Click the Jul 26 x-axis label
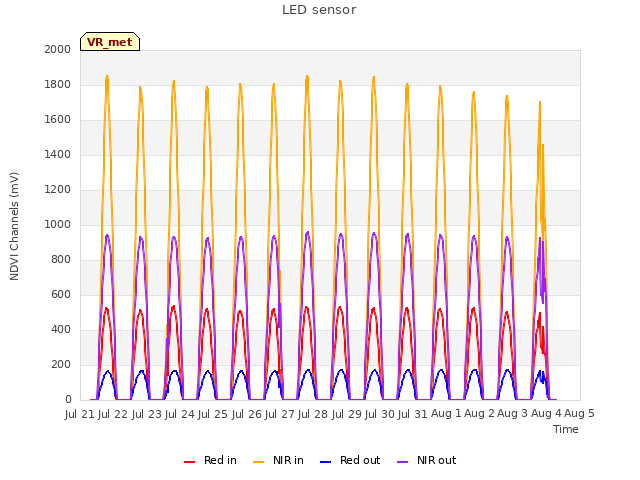 (x=247, y=414)
